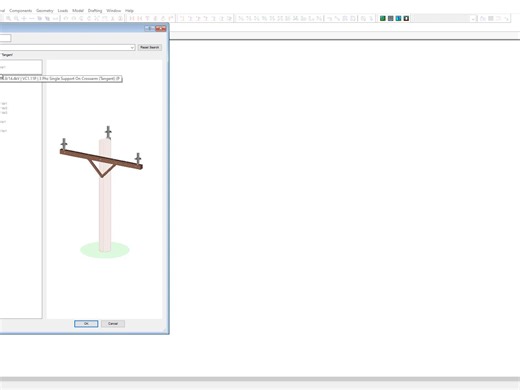Click the green square toolbar icon
The image size is (520, 390).
tap(383, 18)
